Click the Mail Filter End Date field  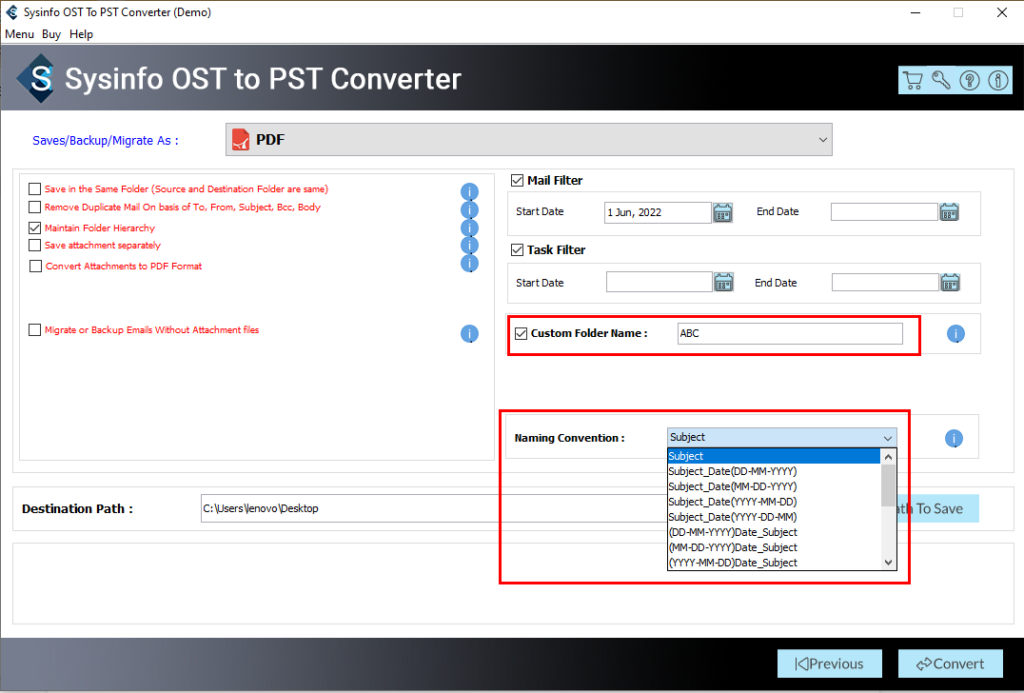pyautogui.click(x=884, y=212)
